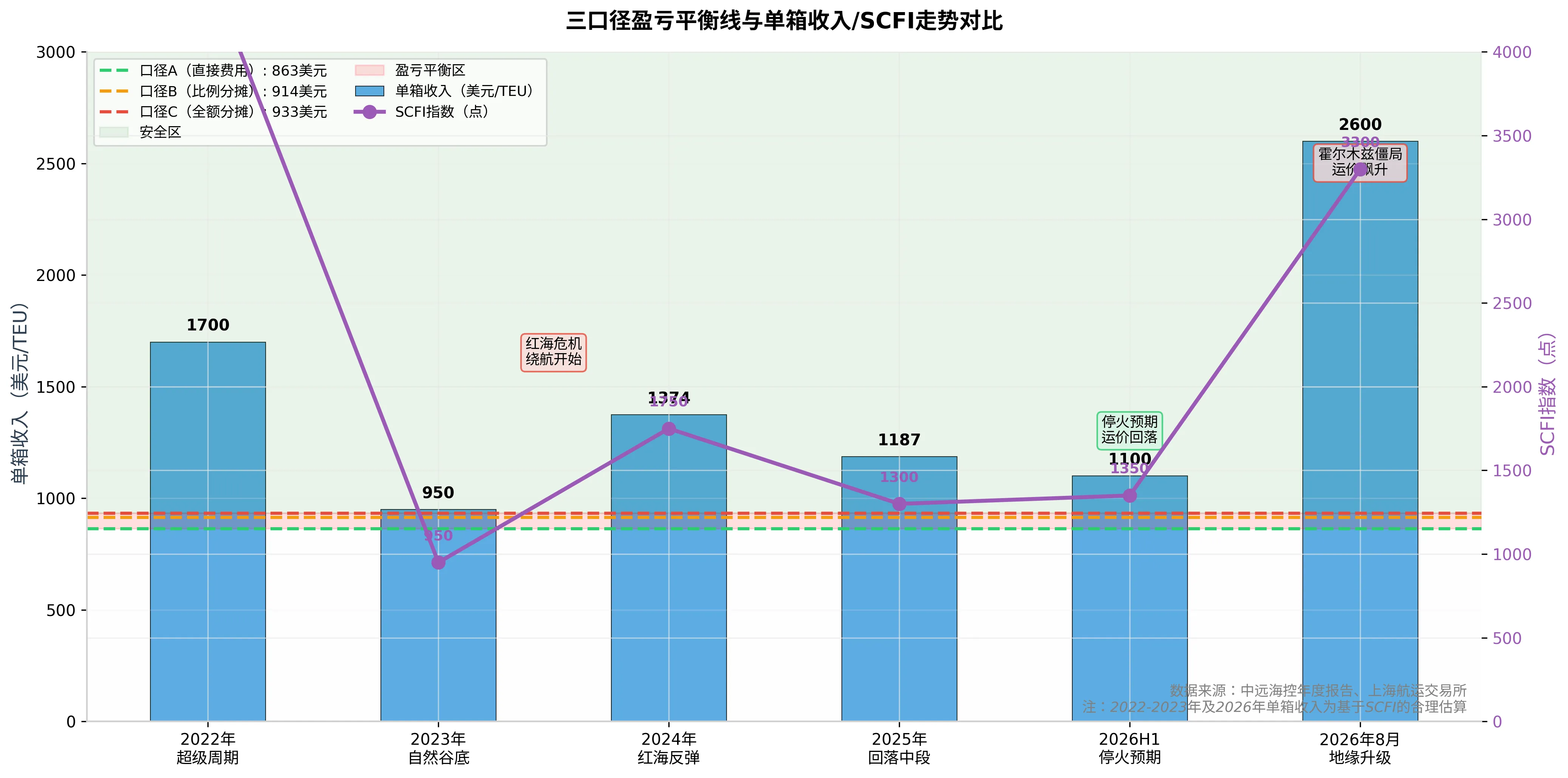The width and height of the screenshot is (1568, 778).
Task: Click the 2023年 blue revenue bar
Action: point(438,615)
